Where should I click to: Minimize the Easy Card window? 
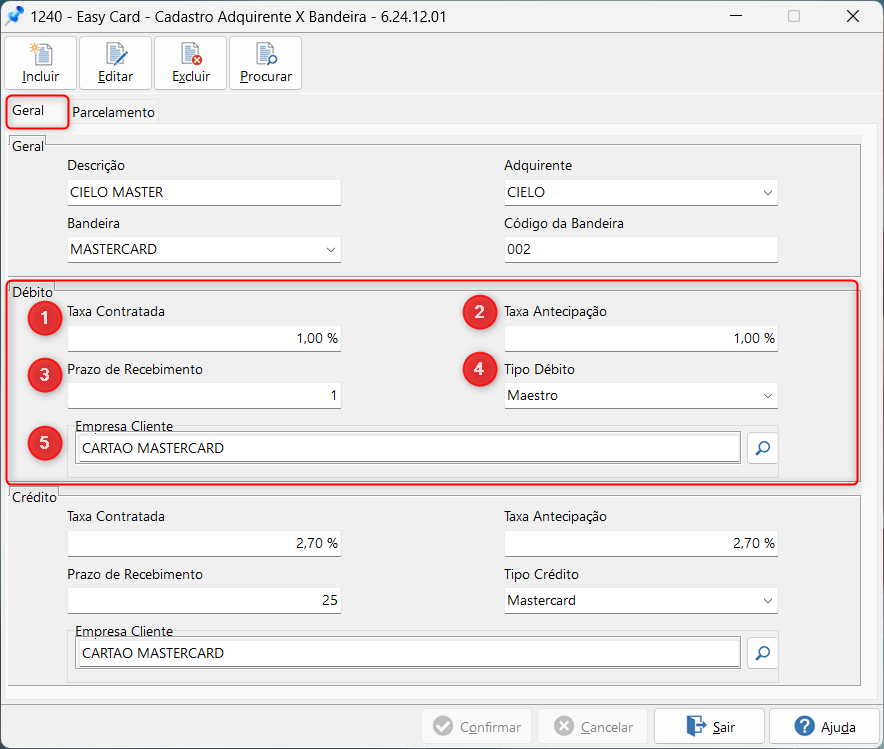click(736, 16)
